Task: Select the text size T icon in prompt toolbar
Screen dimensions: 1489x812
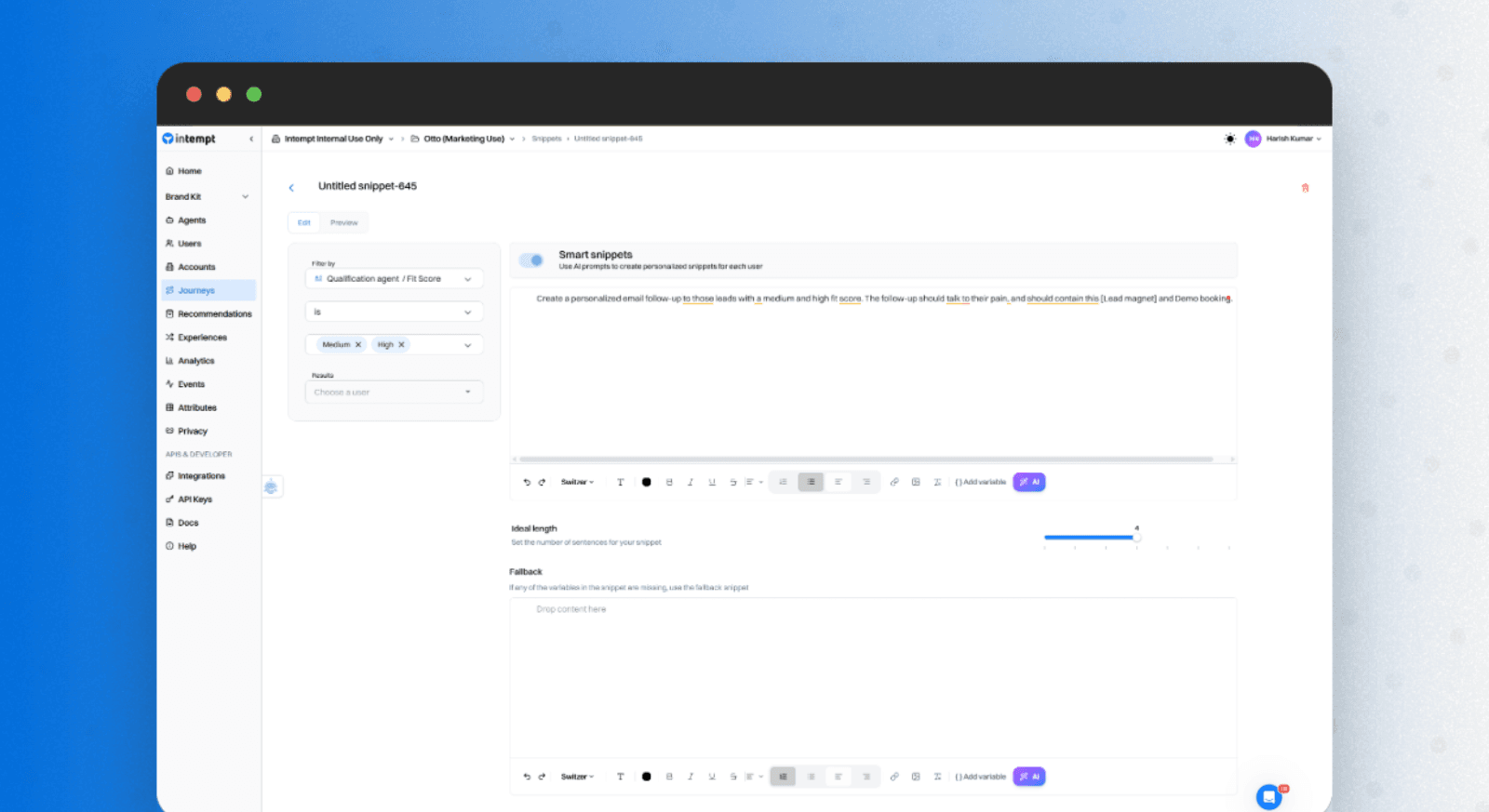Action: [x=620, y=482]
